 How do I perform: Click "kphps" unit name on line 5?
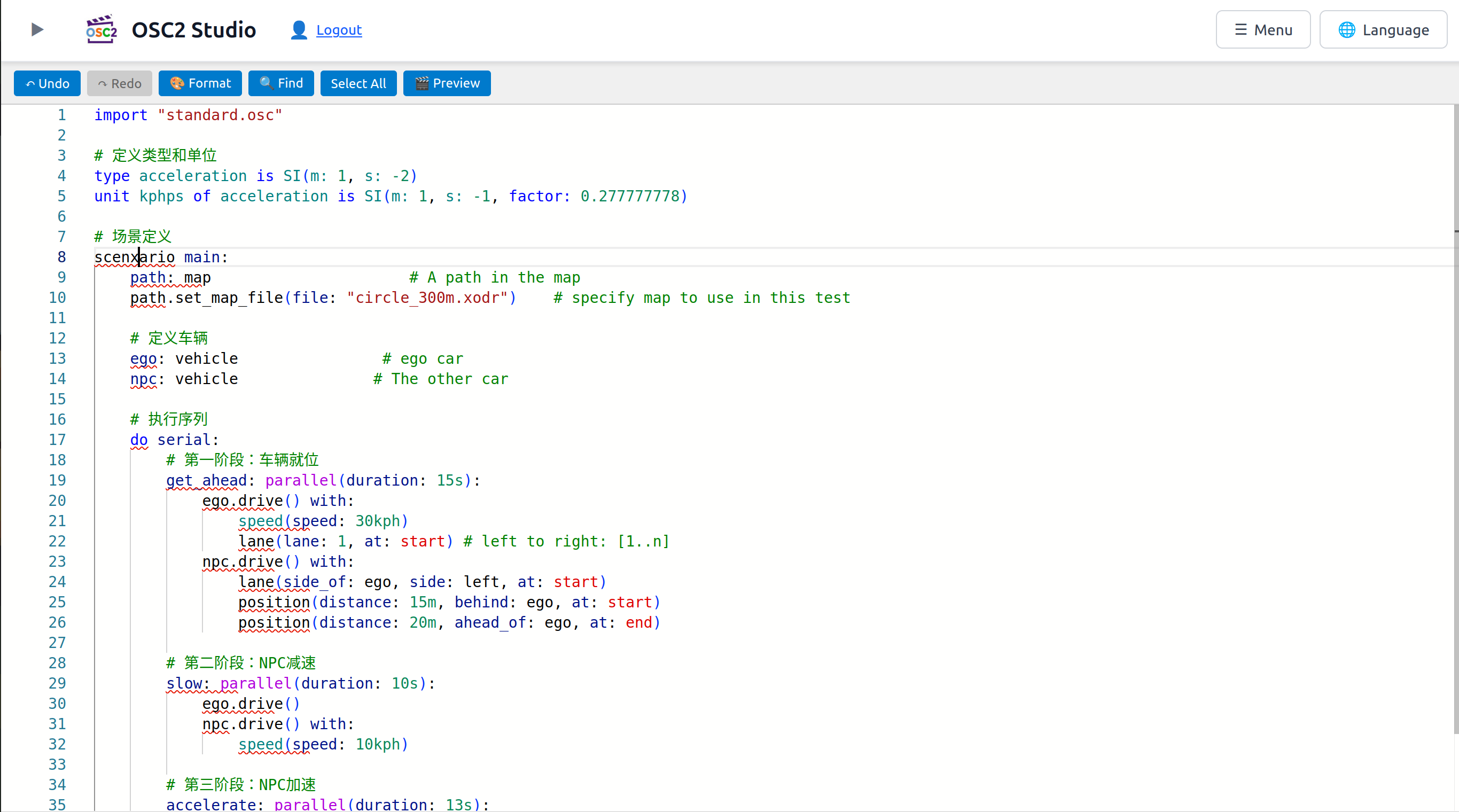pyautogui.click(x=161, y=196)
